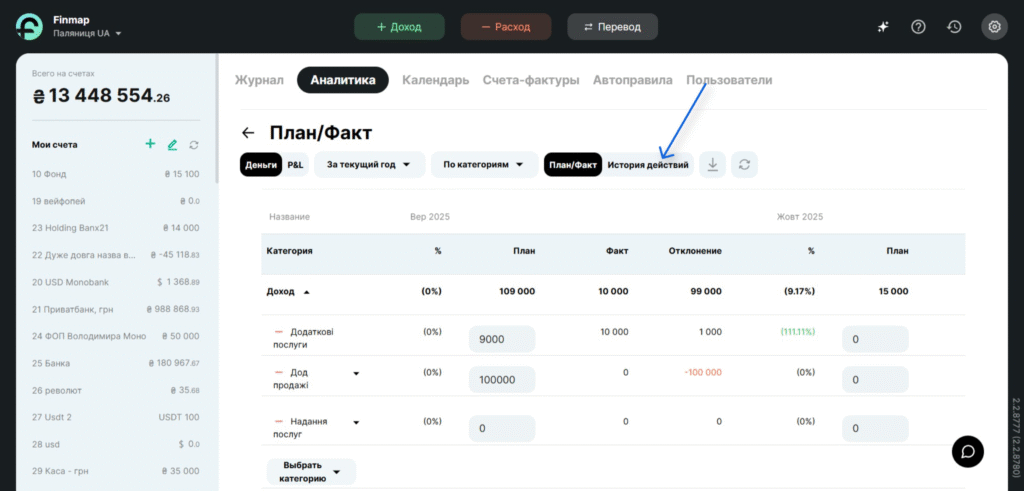Click the sparkle AI assistant icon
This screenshot has height=491, width=1024.
[x=883, y=27]
